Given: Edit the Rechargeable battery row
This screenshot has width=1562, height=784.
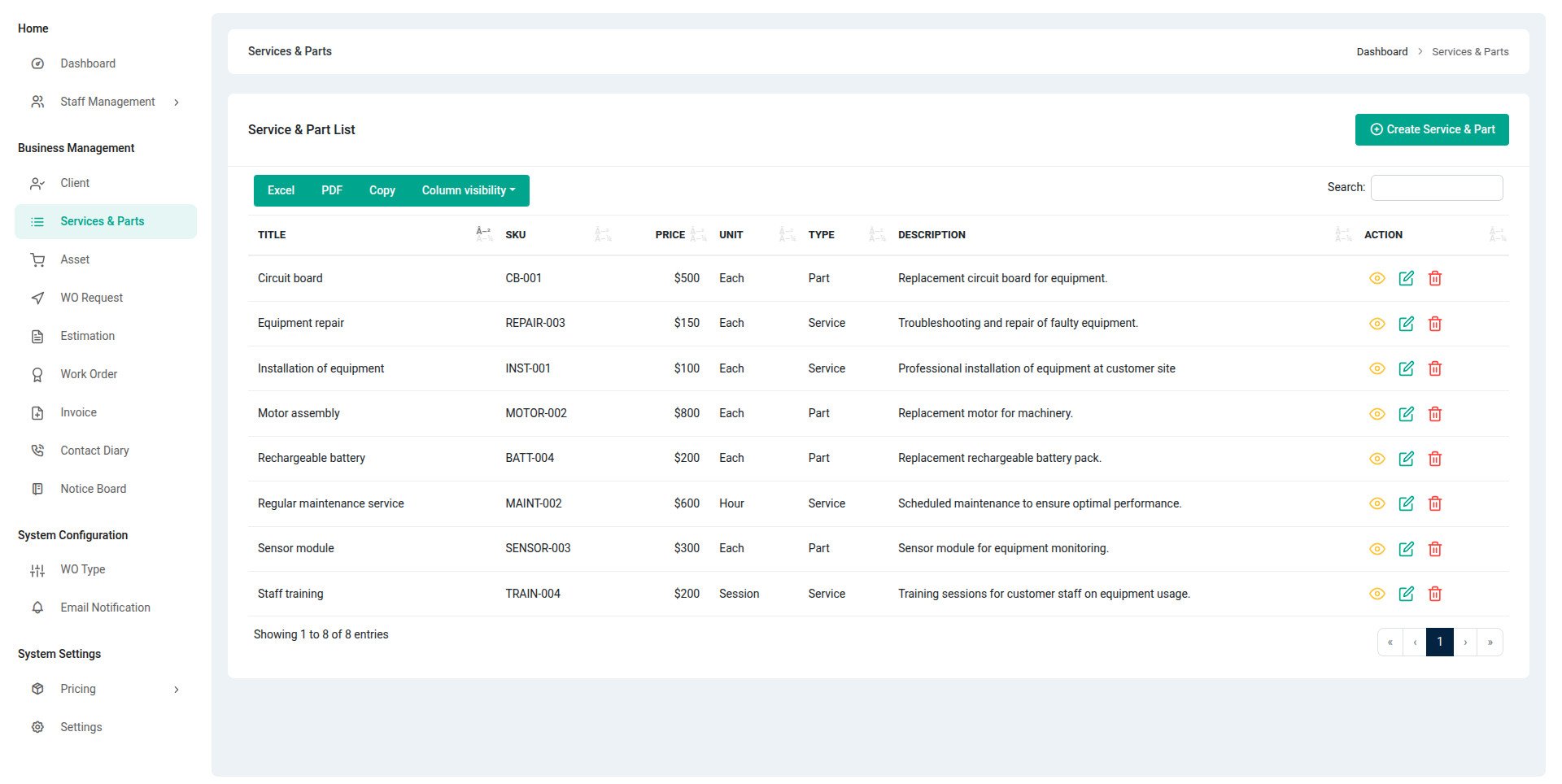Looking at the screenshot, I should (1406, 459).
